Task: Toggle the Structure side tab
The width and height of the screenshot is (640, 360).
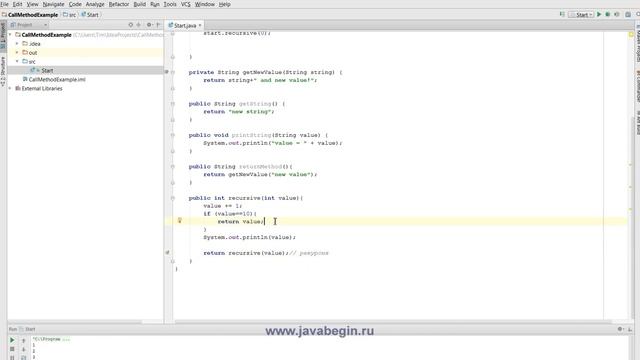Action: pyautogui.click(x=3, y=71)
